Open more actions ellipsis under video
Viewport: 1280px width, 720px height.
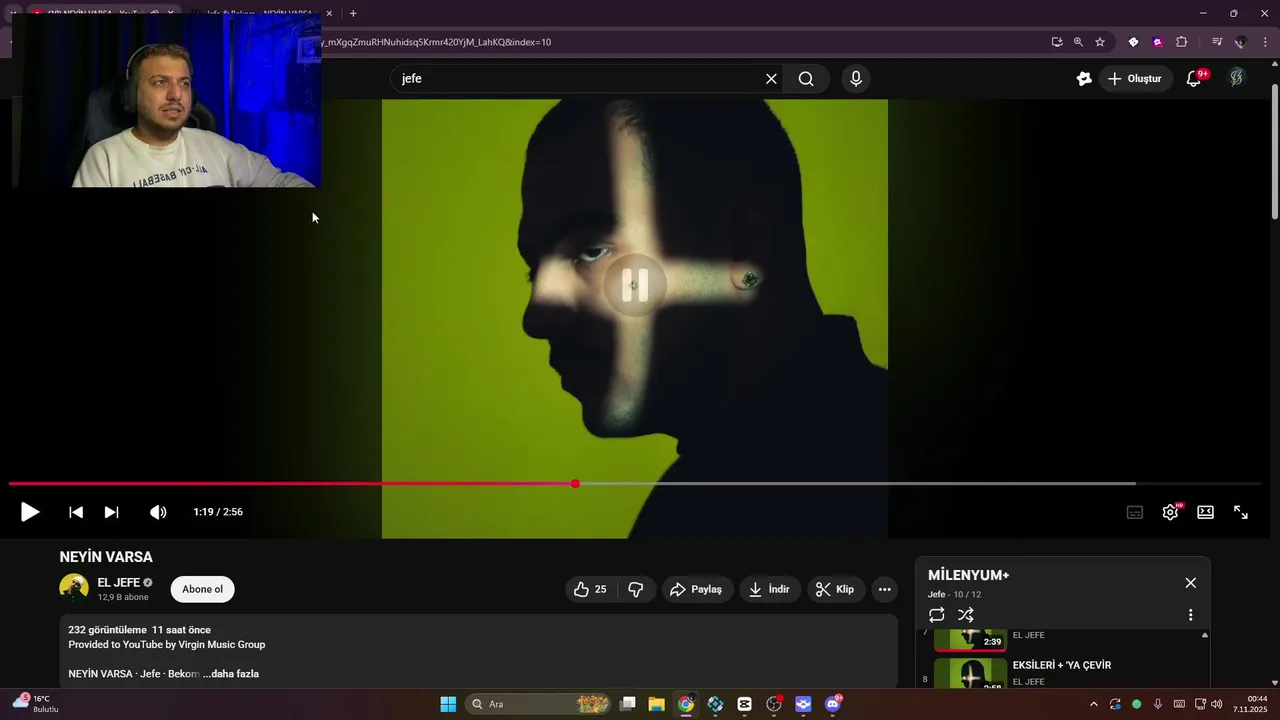(884, 590)
